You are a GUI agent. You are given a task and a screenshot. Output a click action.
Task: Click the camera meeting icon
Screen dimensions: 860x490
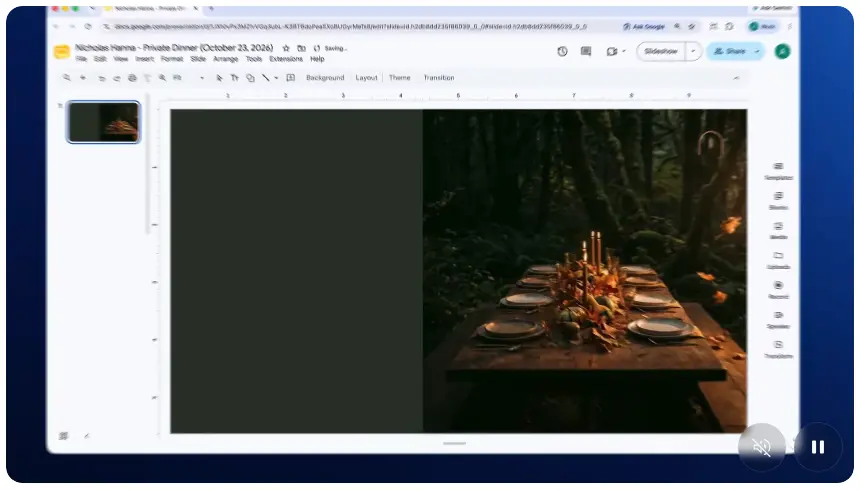612,52
